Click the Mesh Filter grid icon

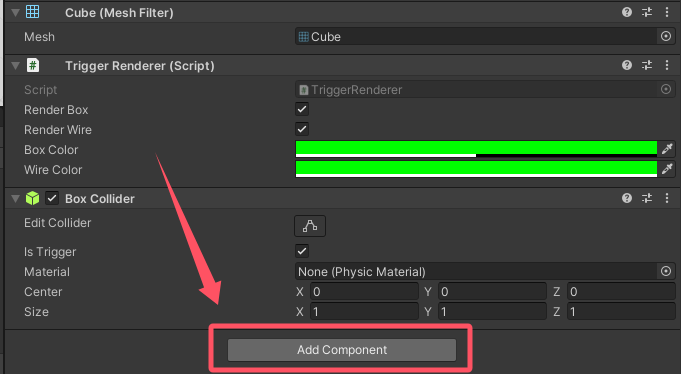click(33, 12)
